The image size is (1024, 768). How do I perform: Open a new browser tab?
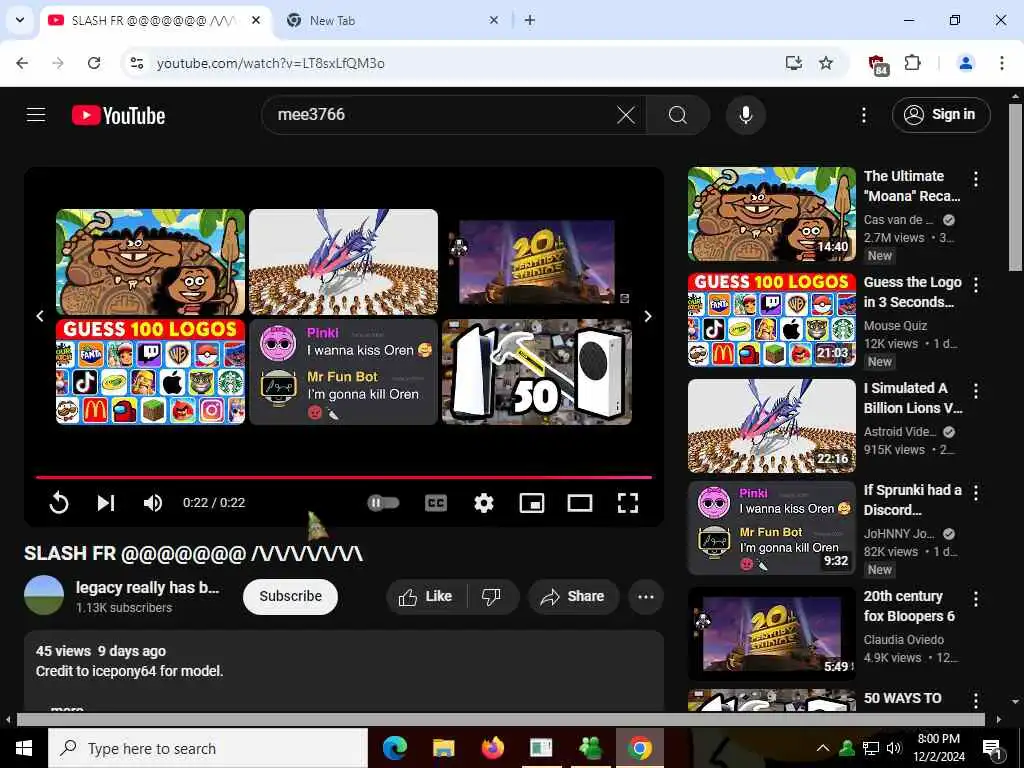point(530,21)
